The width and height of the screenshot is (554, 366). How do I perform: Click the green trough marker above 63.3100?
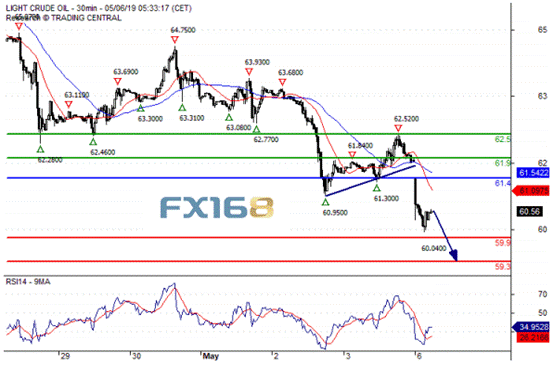coord(182,107)
